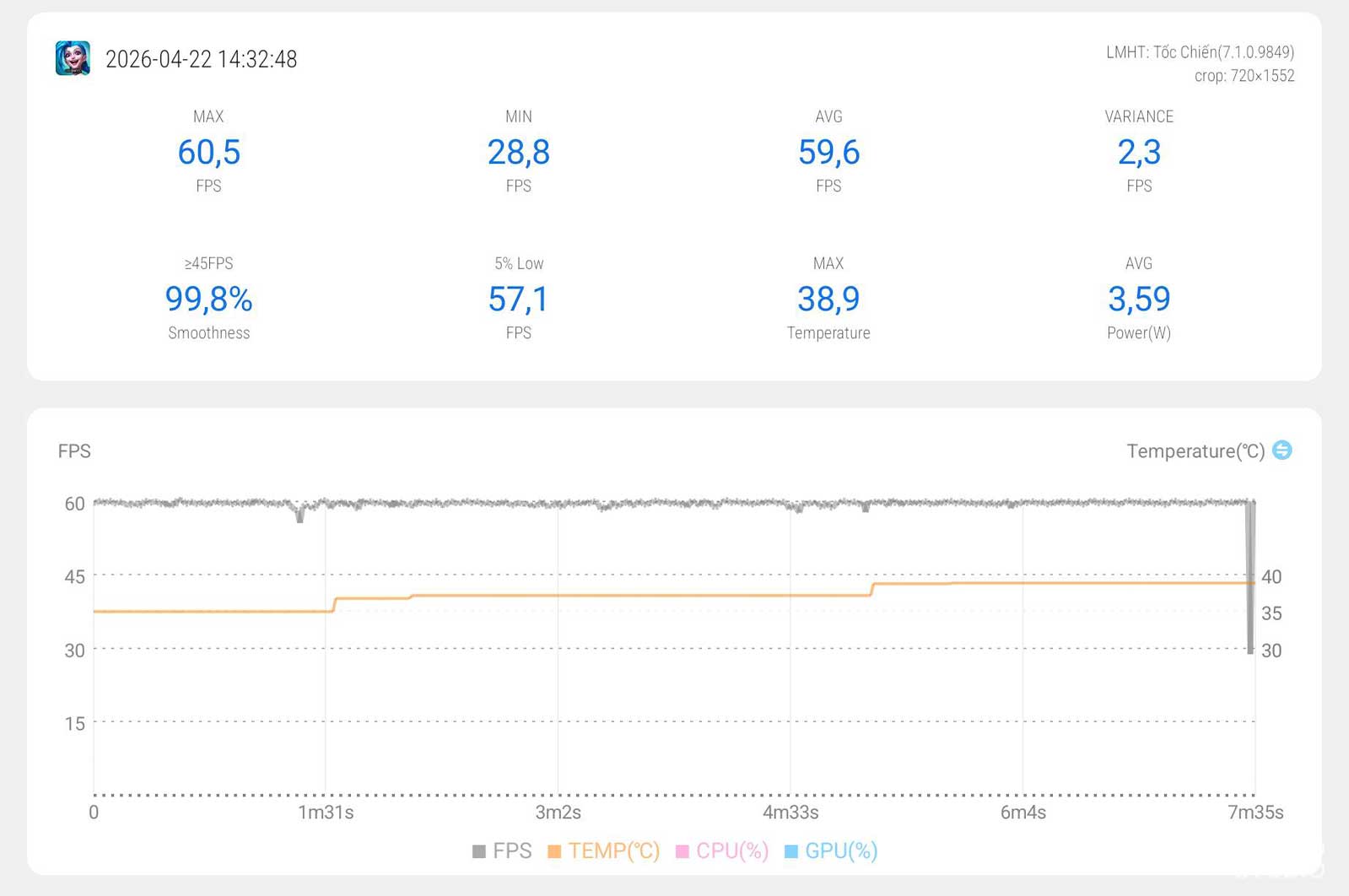Click the VARIANCE value 2,3
The width and height of the screenshot is (1349, 896).
click(1139, 153)
